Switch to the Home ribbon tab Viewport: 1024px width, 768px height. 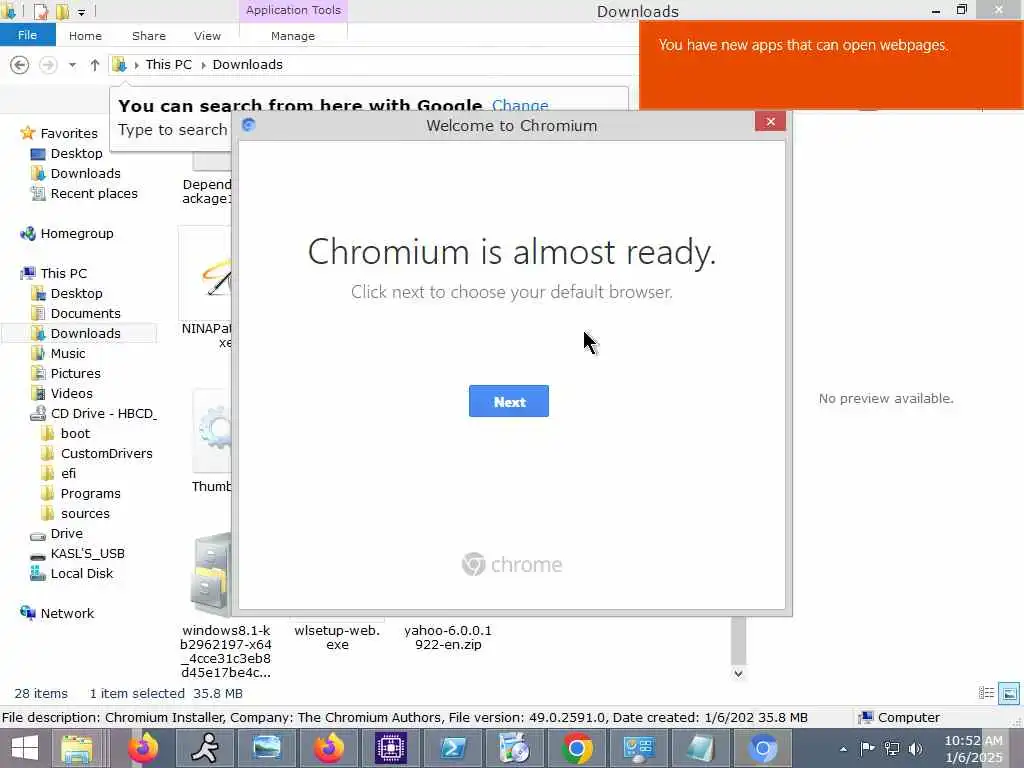pyautogui.click(x=85, y=36)
